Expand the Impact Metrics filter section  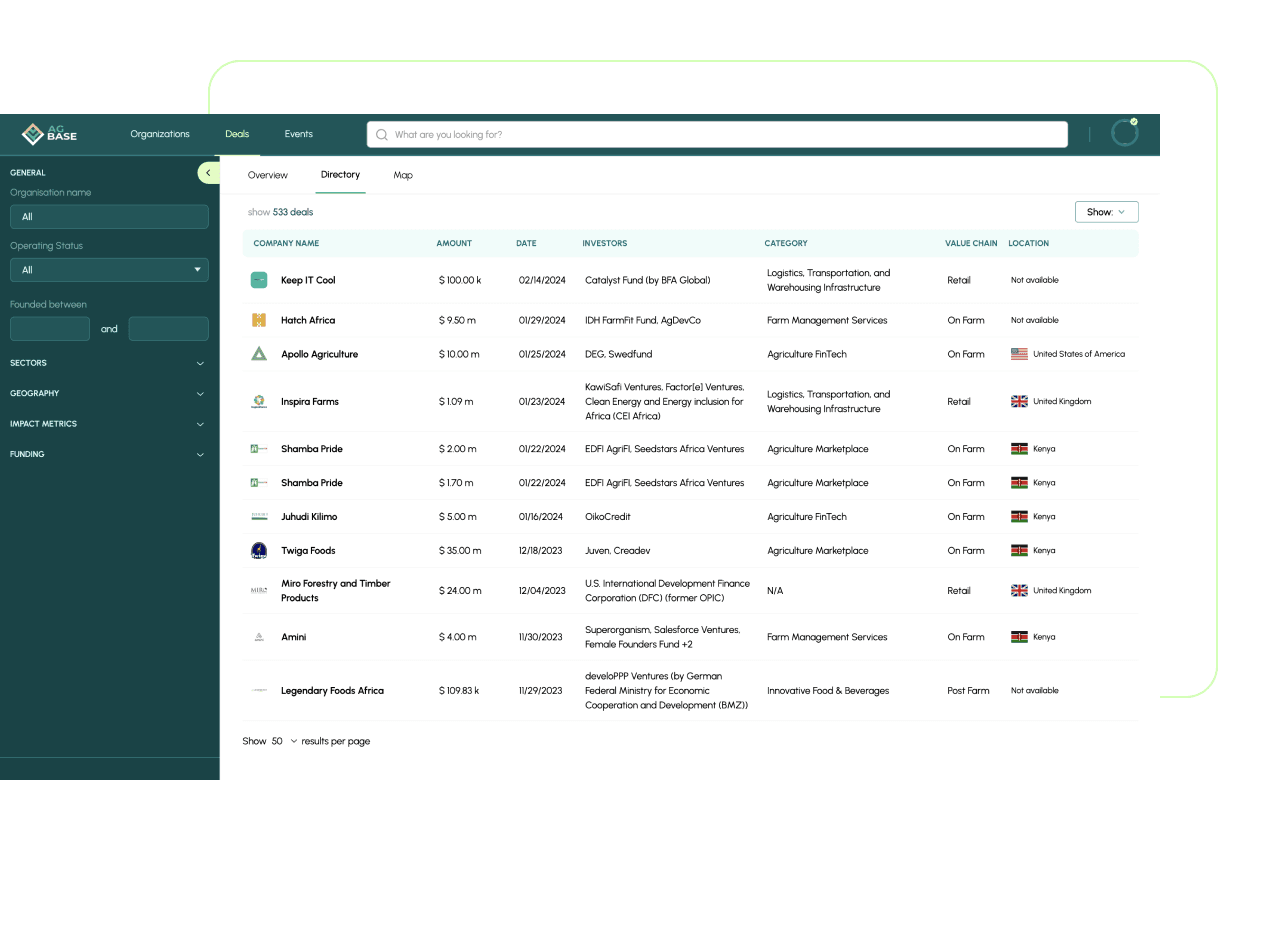coord(109,424)
